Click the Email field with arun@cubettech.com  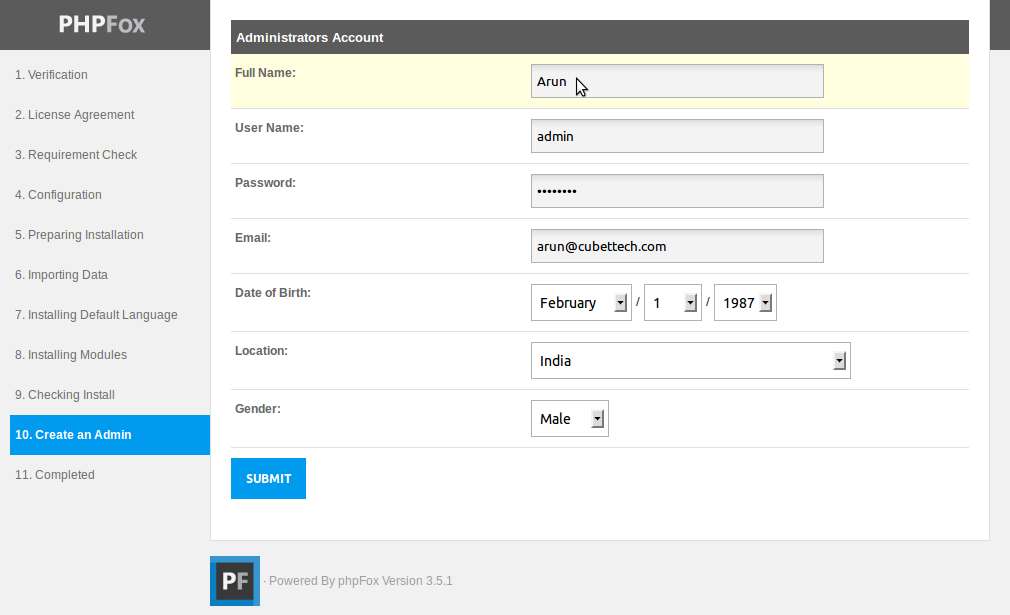click(677, 246)
